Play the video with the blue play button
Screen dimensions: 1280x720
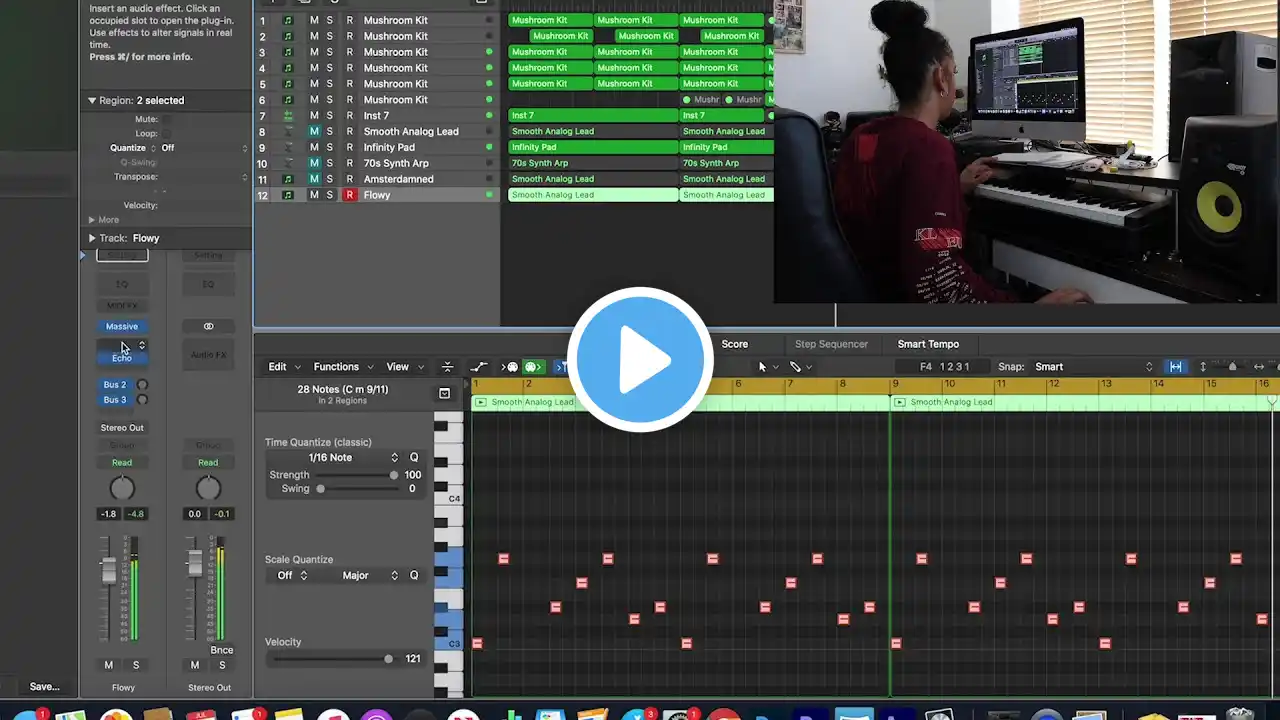(x=640, y=360)
